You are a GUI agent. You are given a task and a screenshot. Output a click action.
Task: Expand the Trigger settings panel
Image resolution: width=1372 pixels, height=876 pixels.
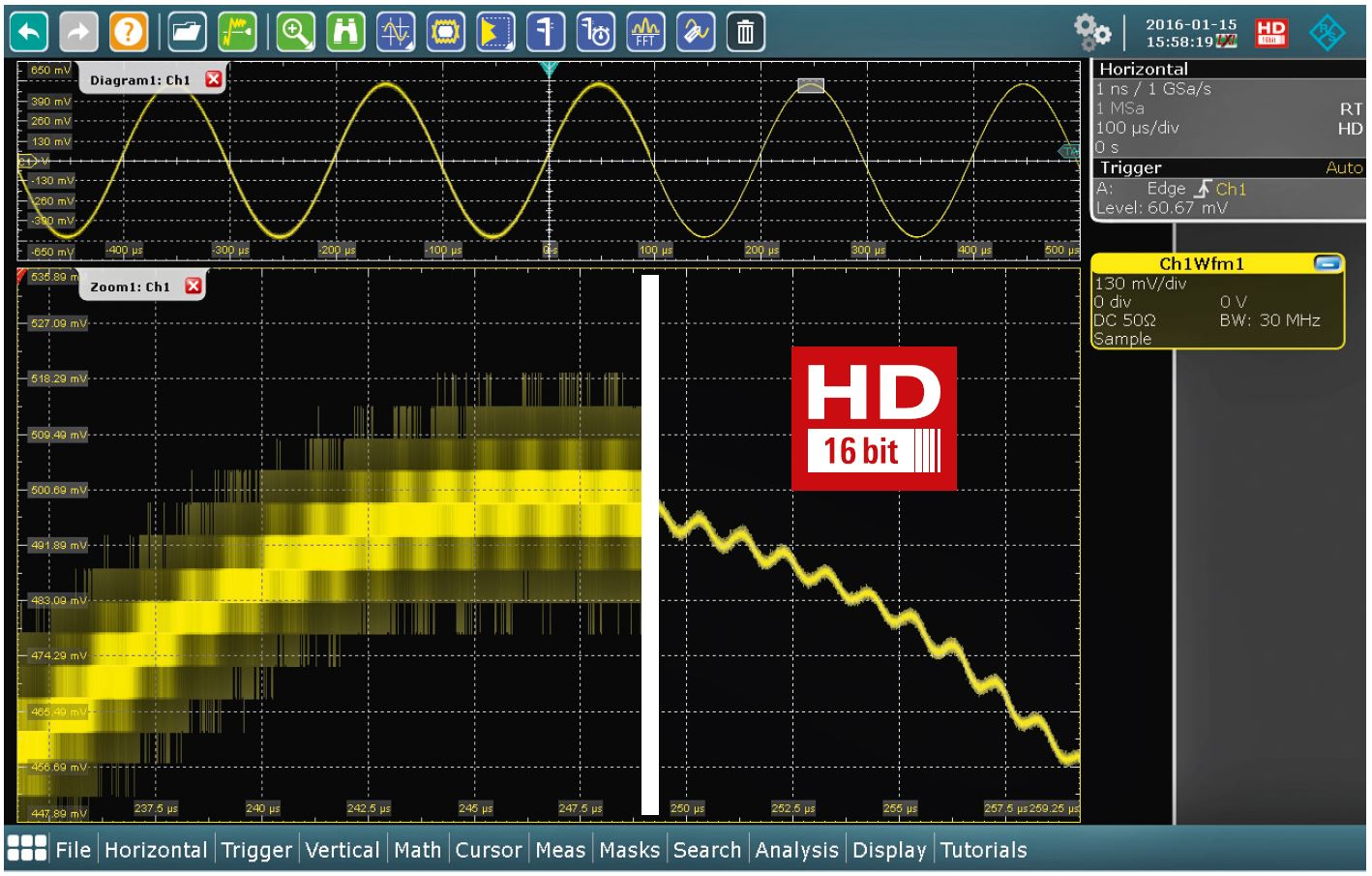coord(1132,167)
